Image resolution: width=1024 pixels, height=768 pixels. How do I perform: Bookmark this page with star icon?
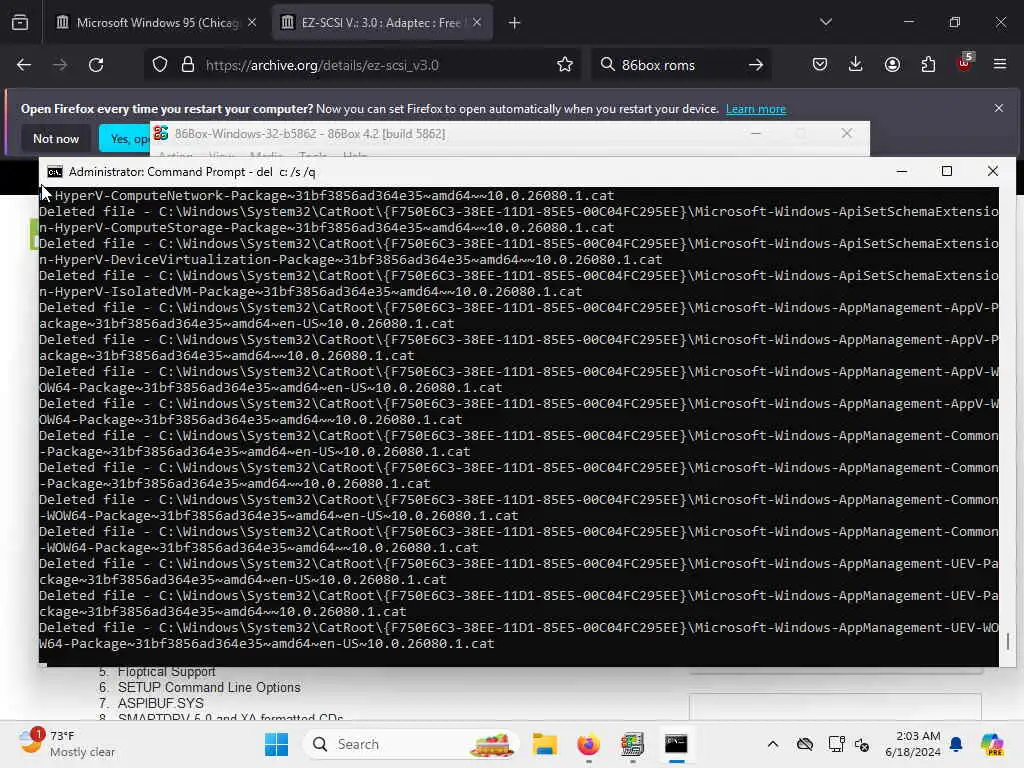coord(565,65)
